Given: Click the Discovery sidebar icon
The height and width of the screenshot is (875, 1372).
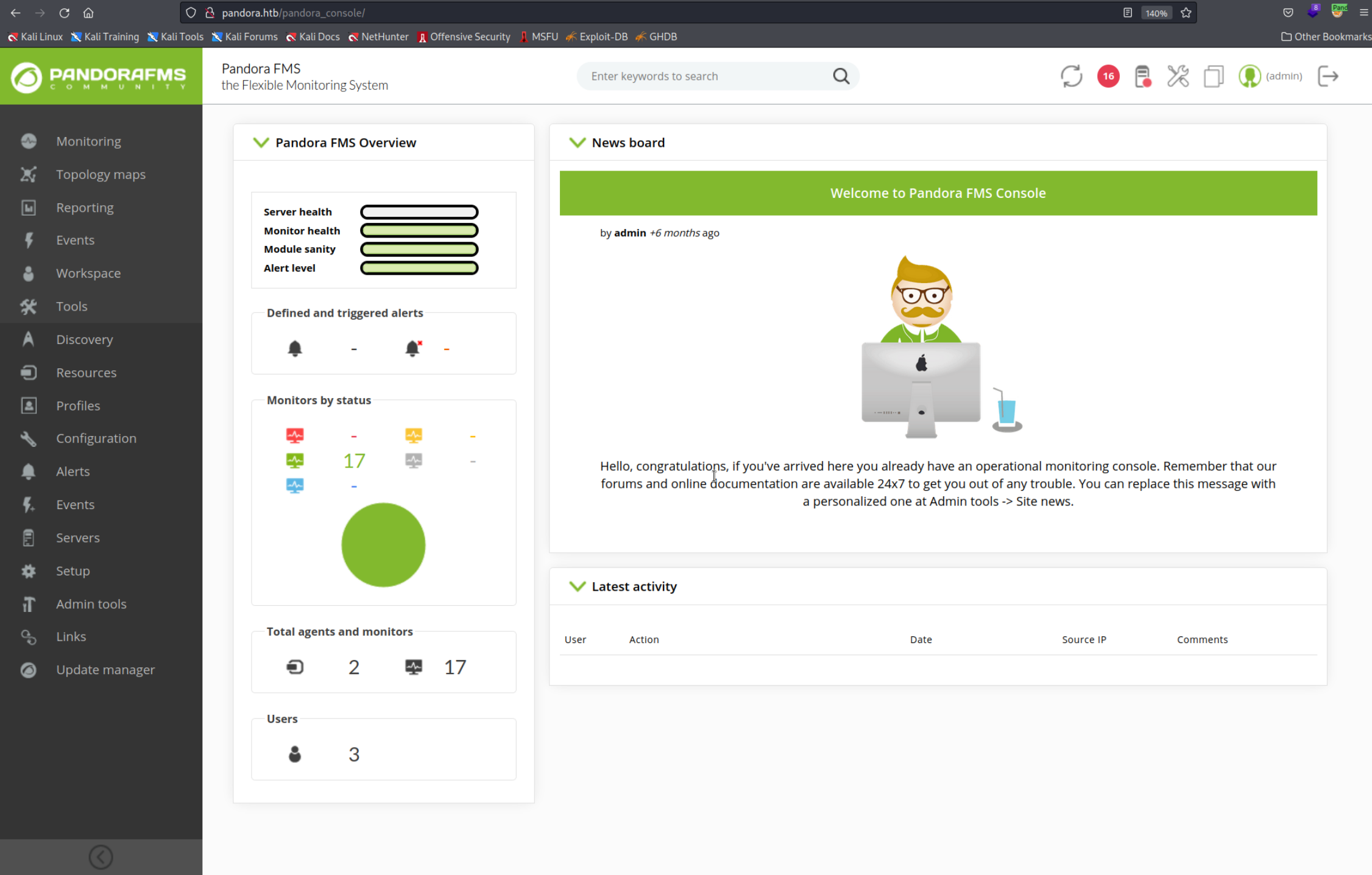Looking at the screenshot, I should [x=29, y=339].
